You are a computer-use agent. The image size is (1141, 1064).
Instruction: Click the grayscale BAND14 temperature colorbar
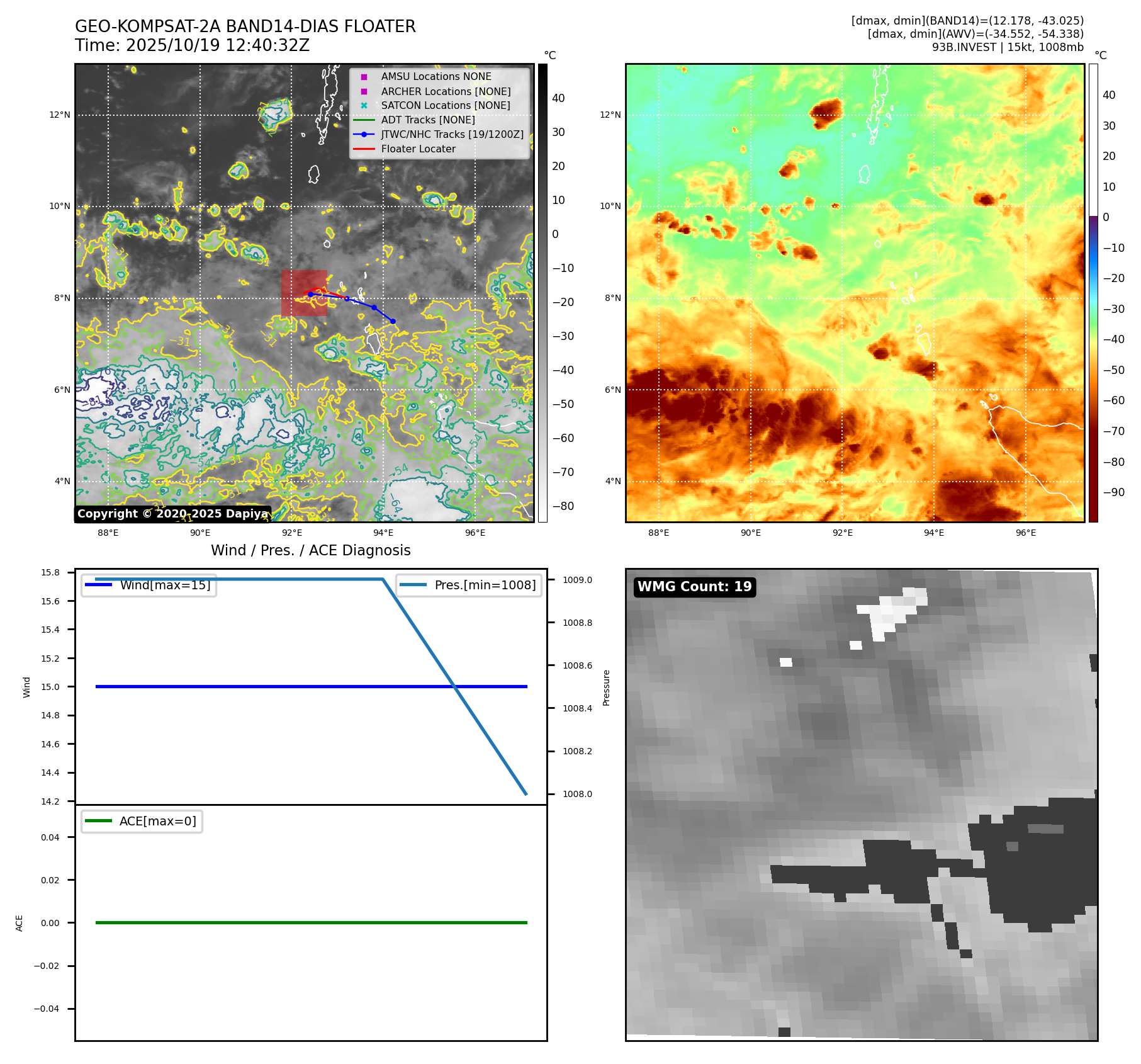click(x=542, y=293)
